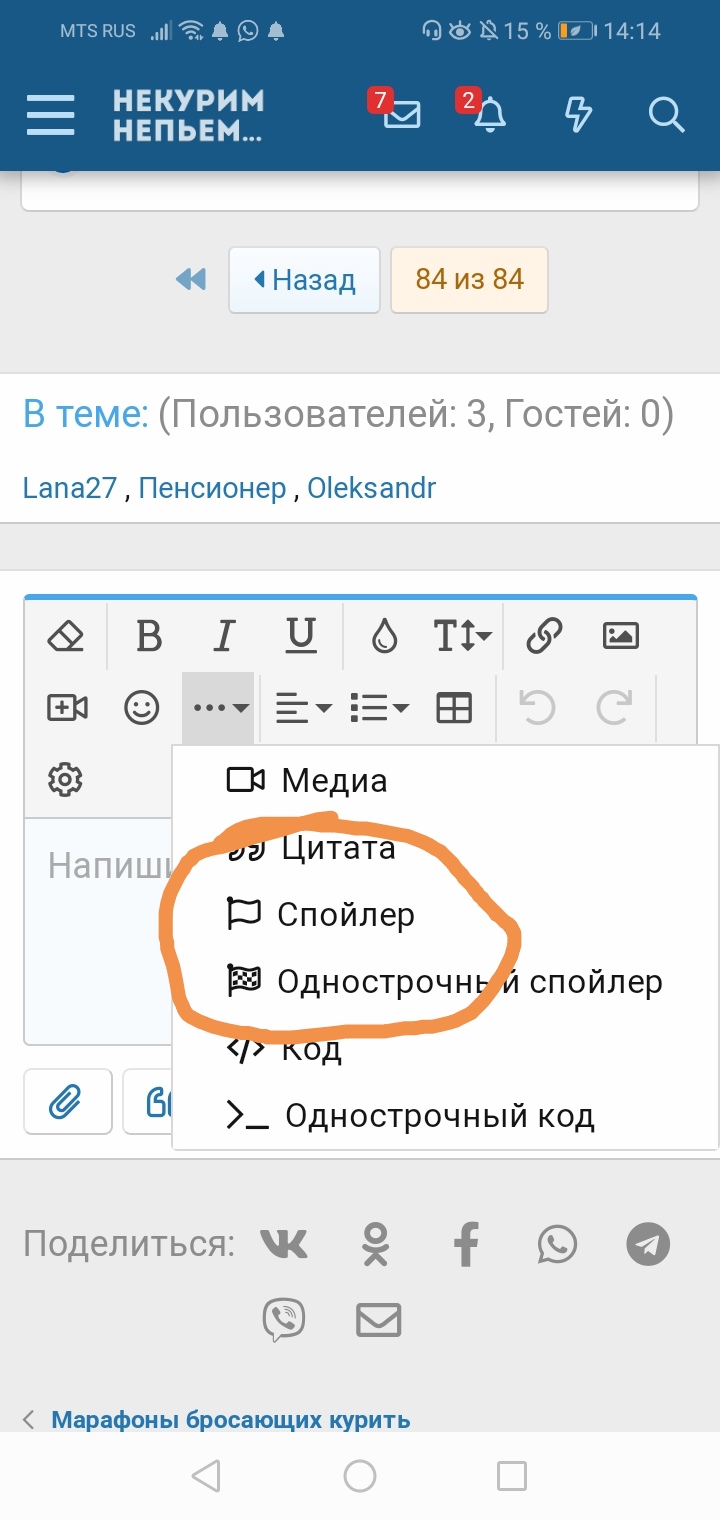Toggle bold text formatting

click(x=149, y=635)
